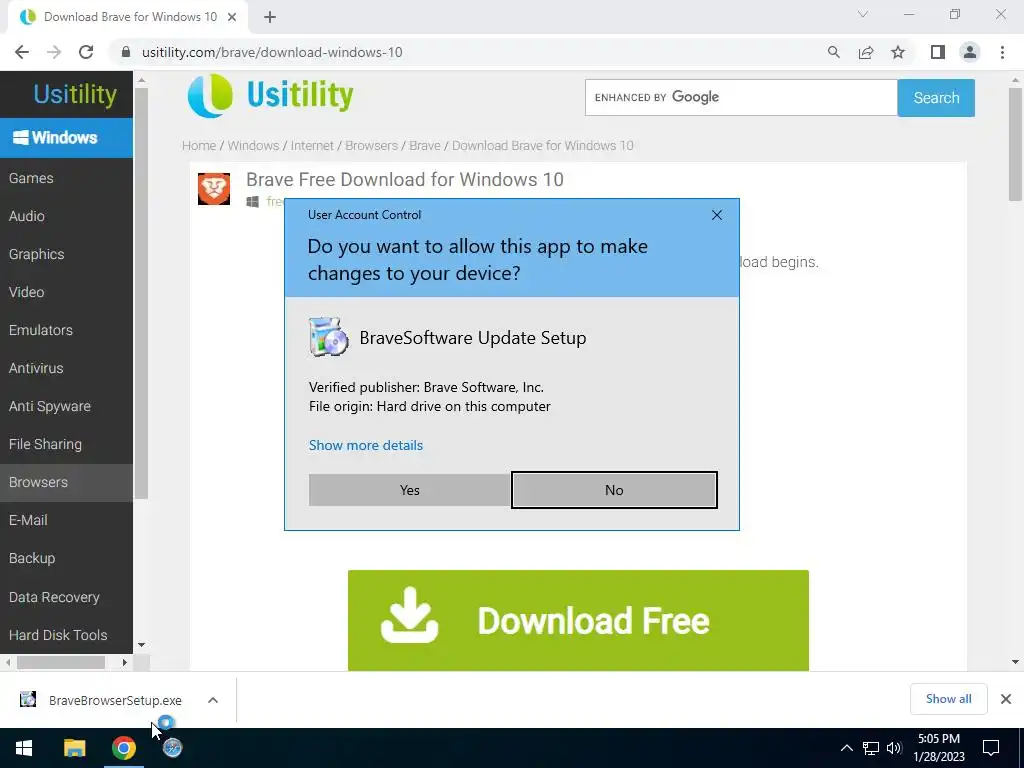Open File Sharing category in sidebar
Screen dimensions: 1024x768
click(x=66, y=444)
